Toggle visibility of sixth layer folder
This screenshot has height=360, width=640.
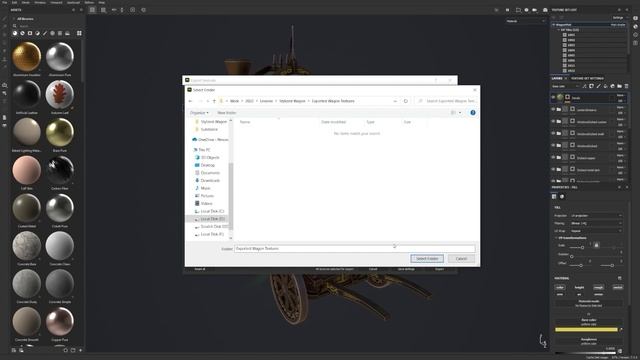pyautogui.click(x=553, y=157)
